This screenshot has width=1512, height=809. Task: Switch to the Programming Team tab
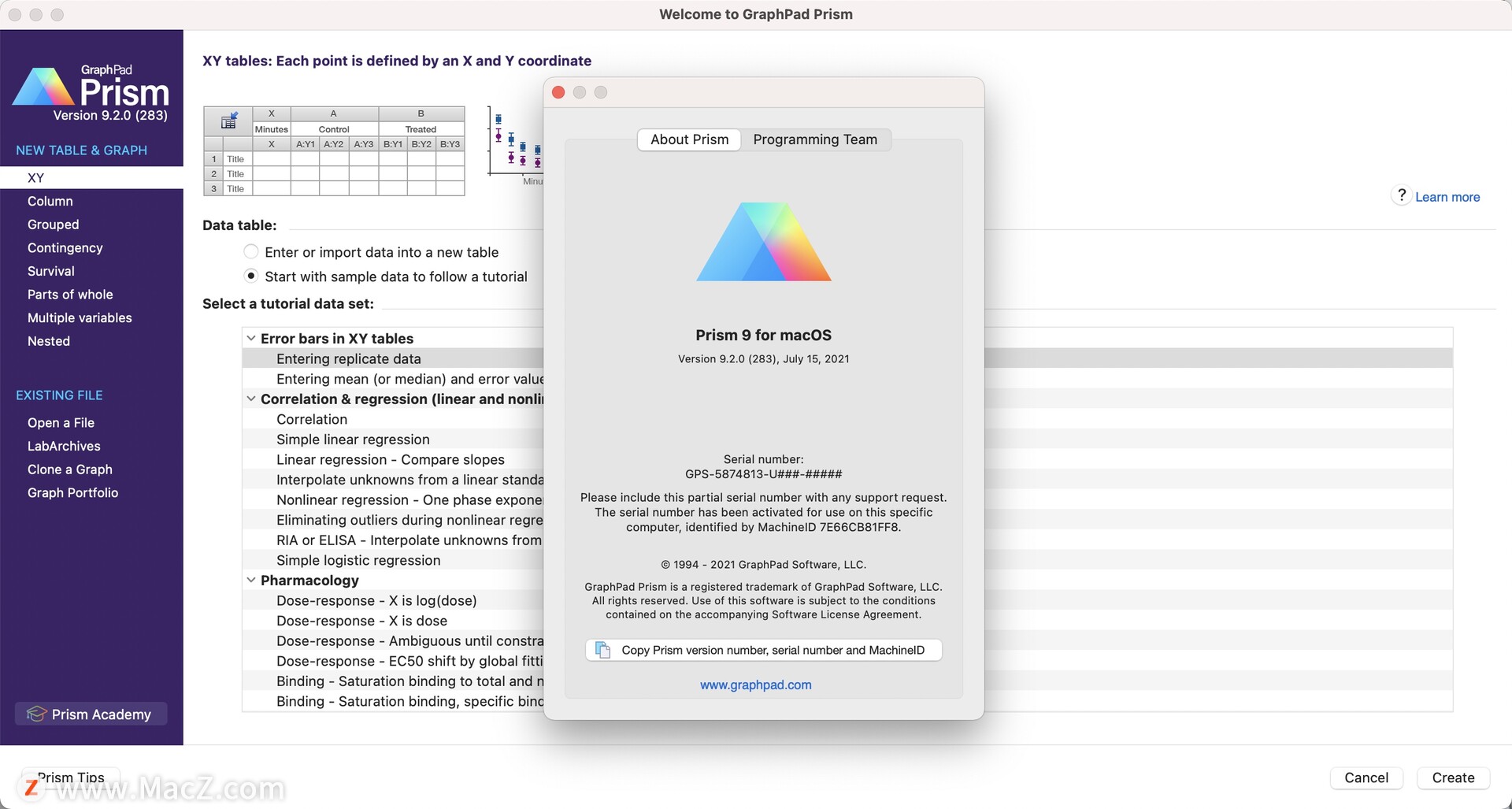pos(815,139)
